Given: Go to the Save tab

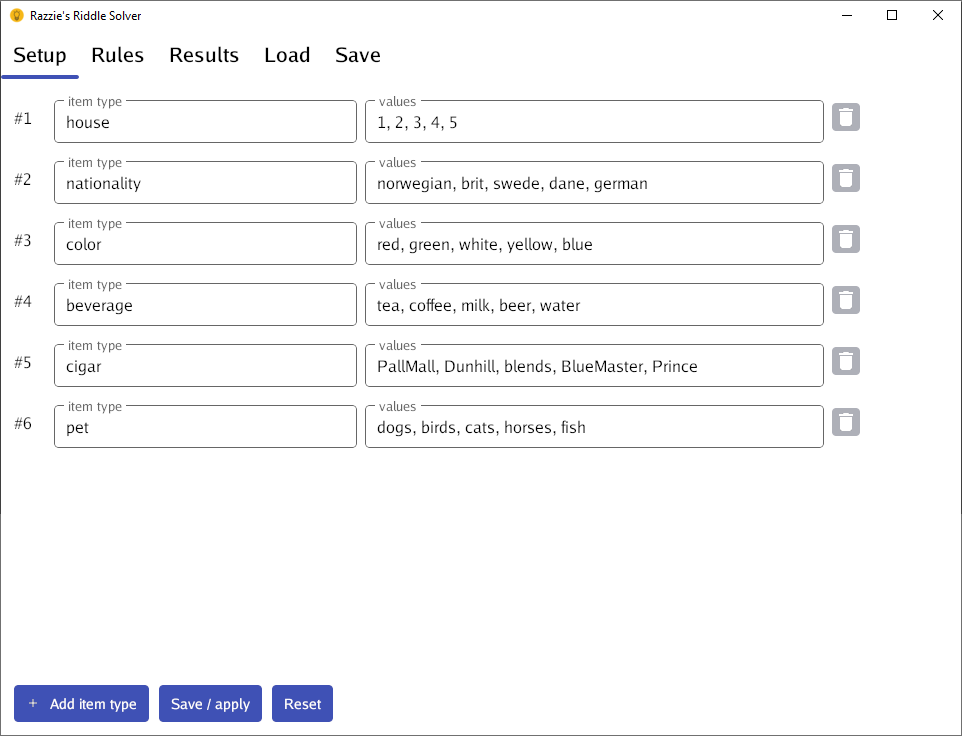Looking at the screenshot, I should pos(358,55).
